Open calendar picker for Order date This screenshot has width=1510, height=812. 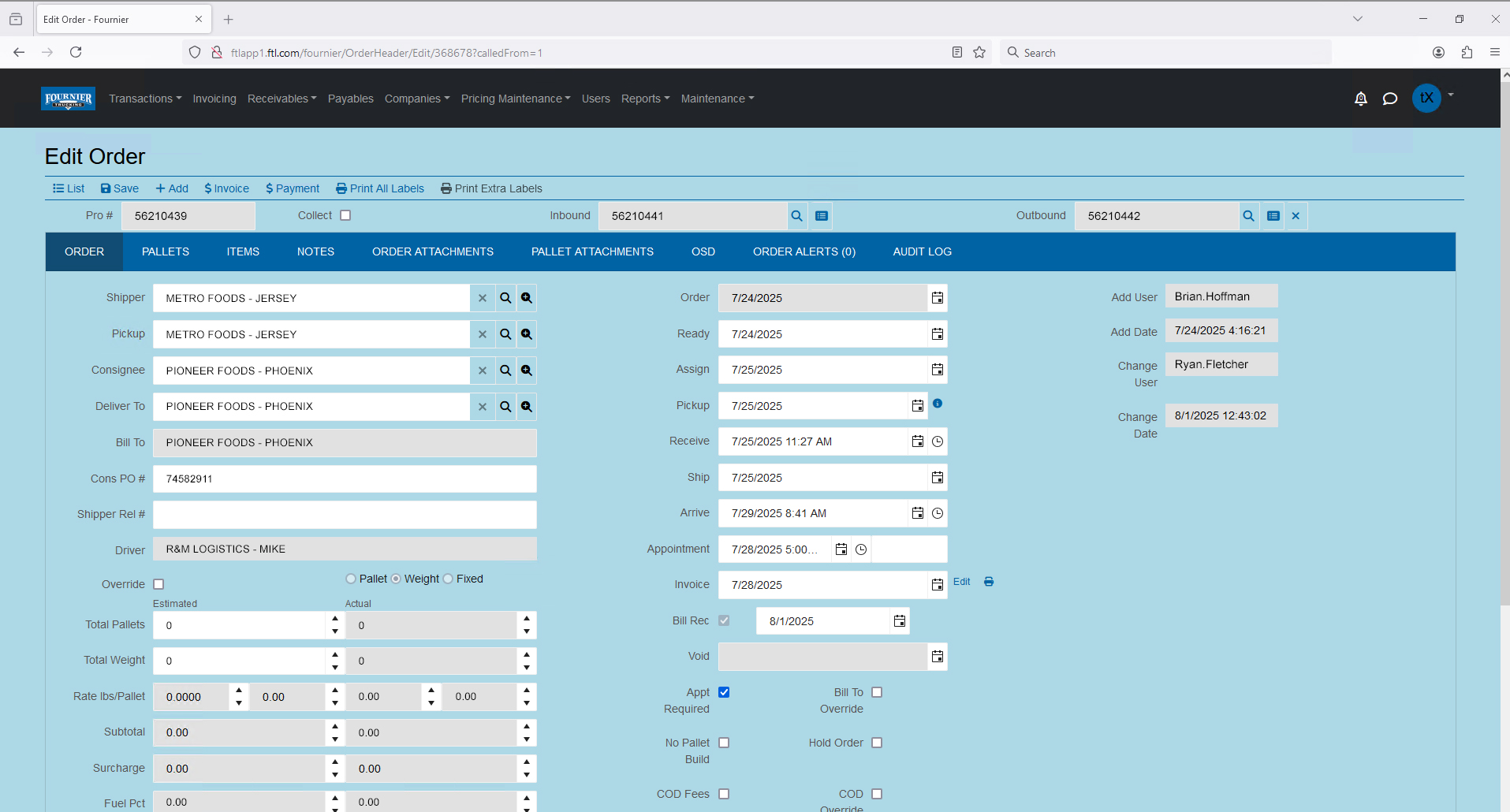(x=937, y=298)
